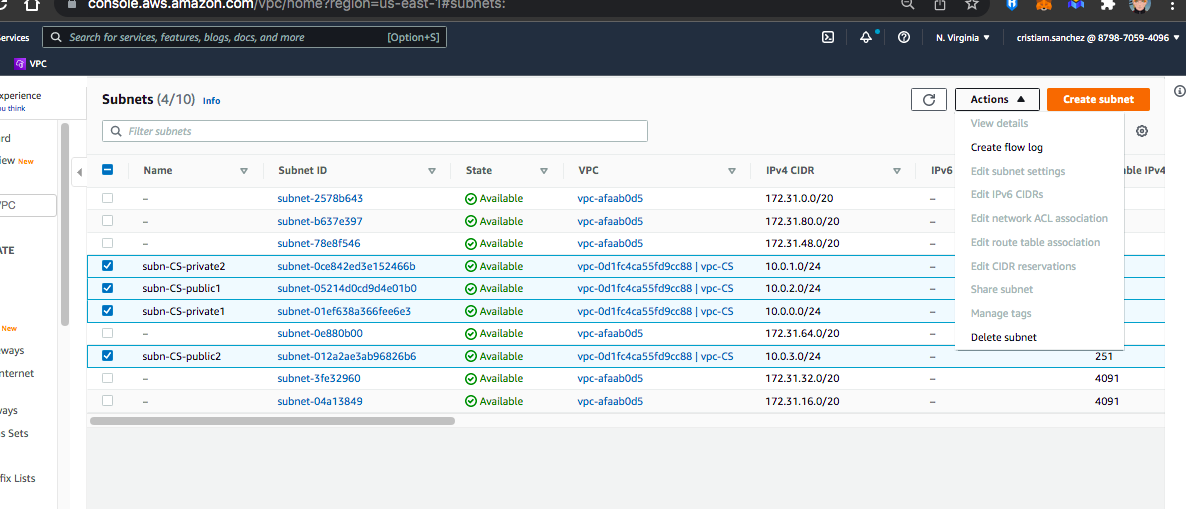This screenshot has height=509, width=1186.
Task: Click the Filter subnets search field
Action: click(375, 131)
